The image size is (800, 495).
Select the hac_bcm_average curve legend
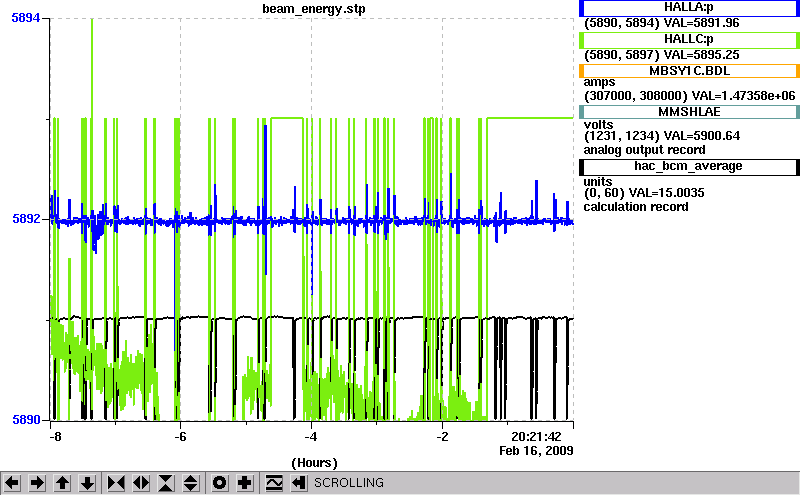689,167
